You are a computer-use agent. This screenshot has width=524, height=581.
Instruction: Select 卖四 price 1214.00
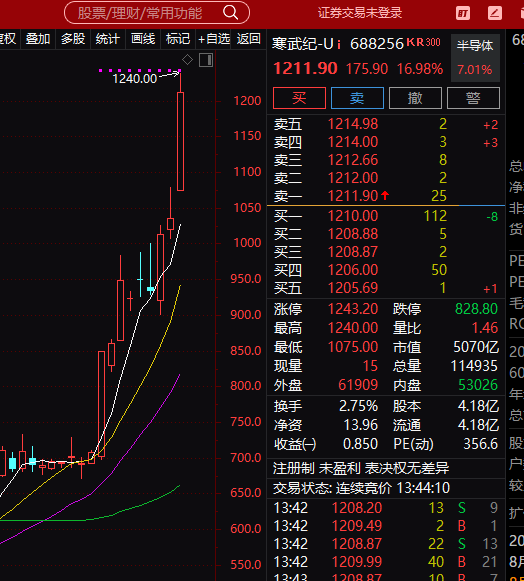(353, 142)
